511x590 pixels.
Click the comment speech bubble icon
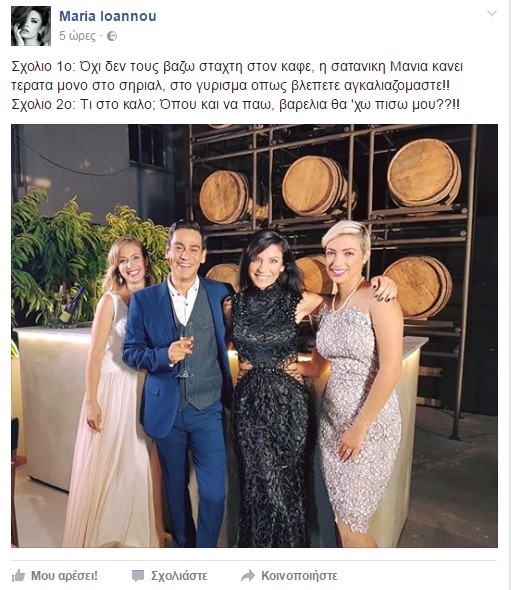(138, 576)
